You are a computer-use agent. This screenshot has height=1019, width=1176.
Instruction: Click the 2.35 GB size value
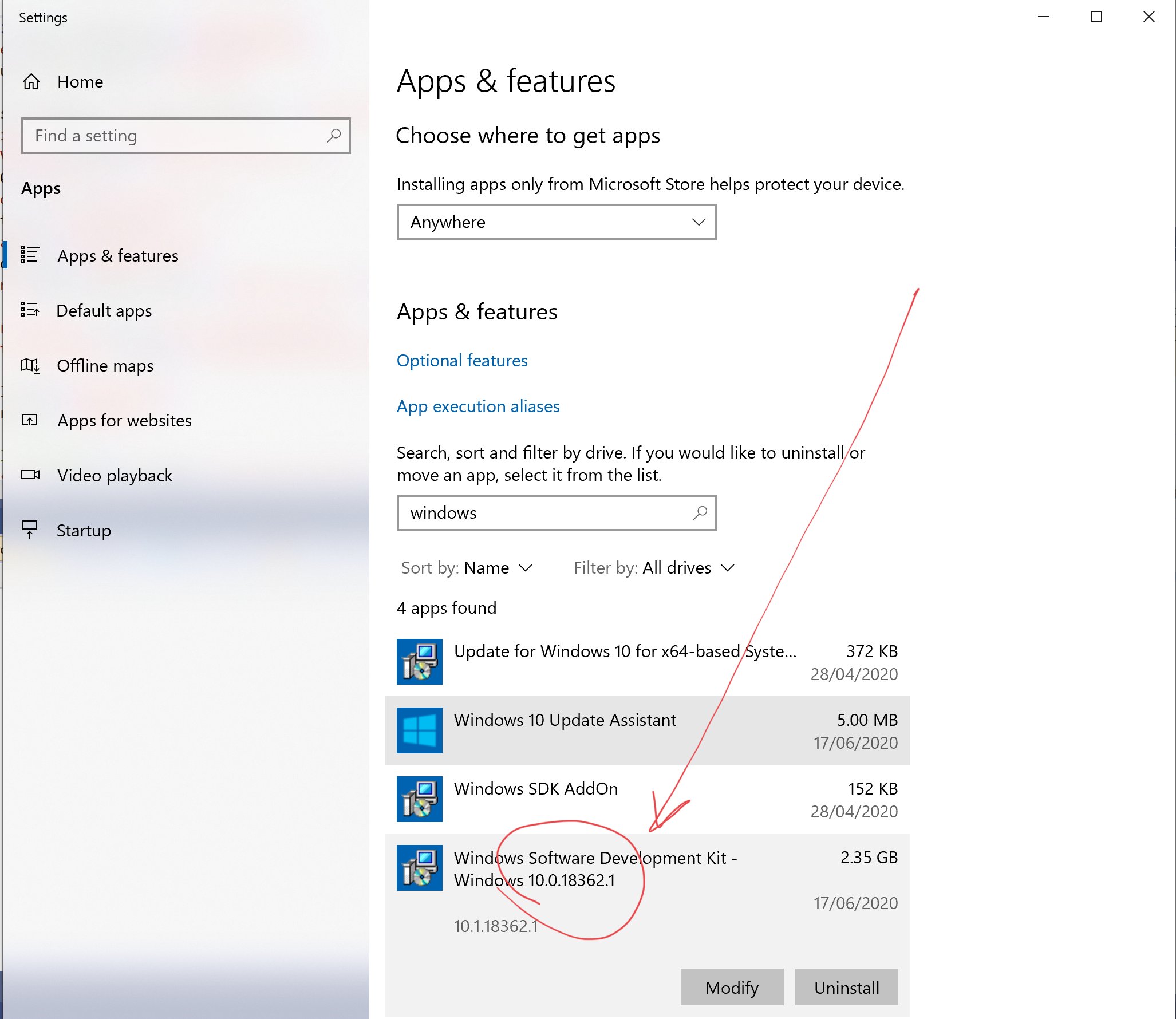click(x=869, y=858)
